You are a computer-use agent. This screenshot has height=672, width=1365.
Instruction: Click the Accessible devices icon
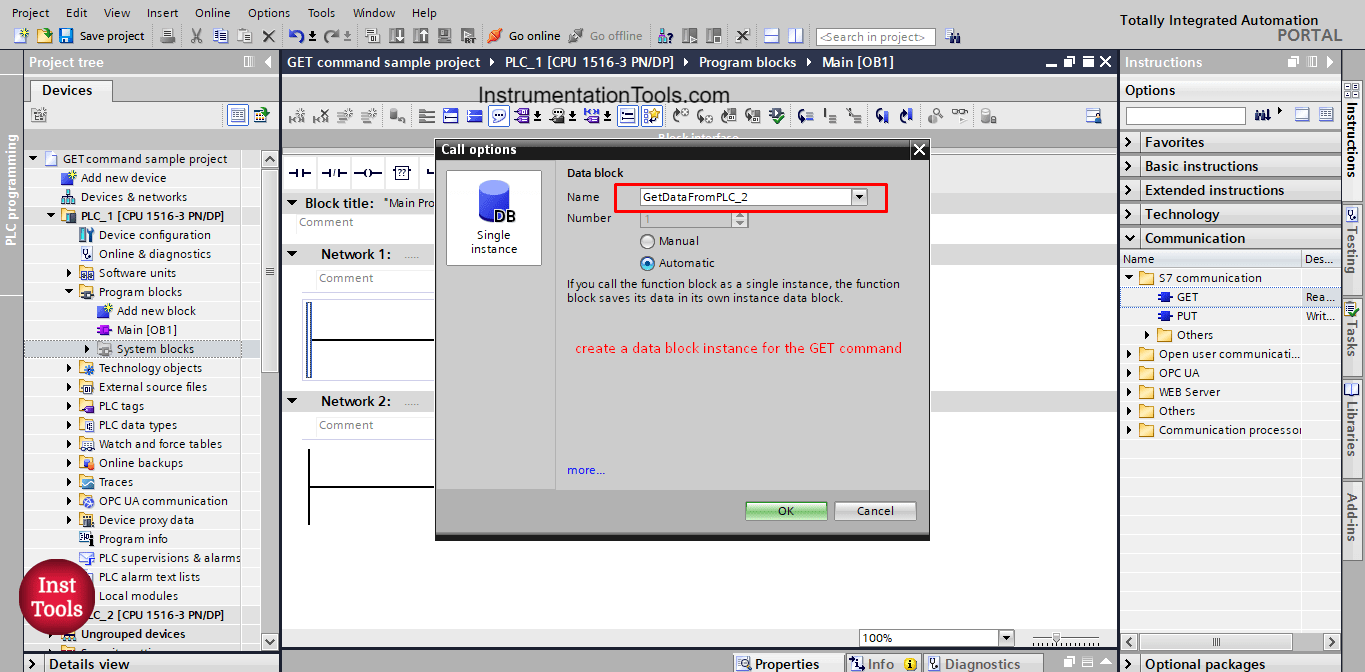click(x=667, y=36)
